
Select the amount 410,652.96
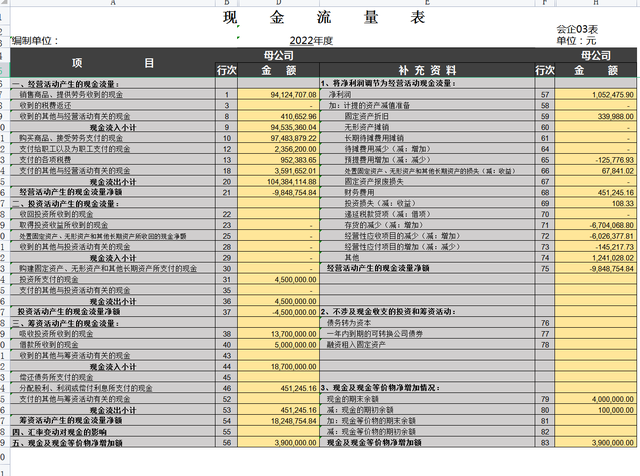(298, 116)
